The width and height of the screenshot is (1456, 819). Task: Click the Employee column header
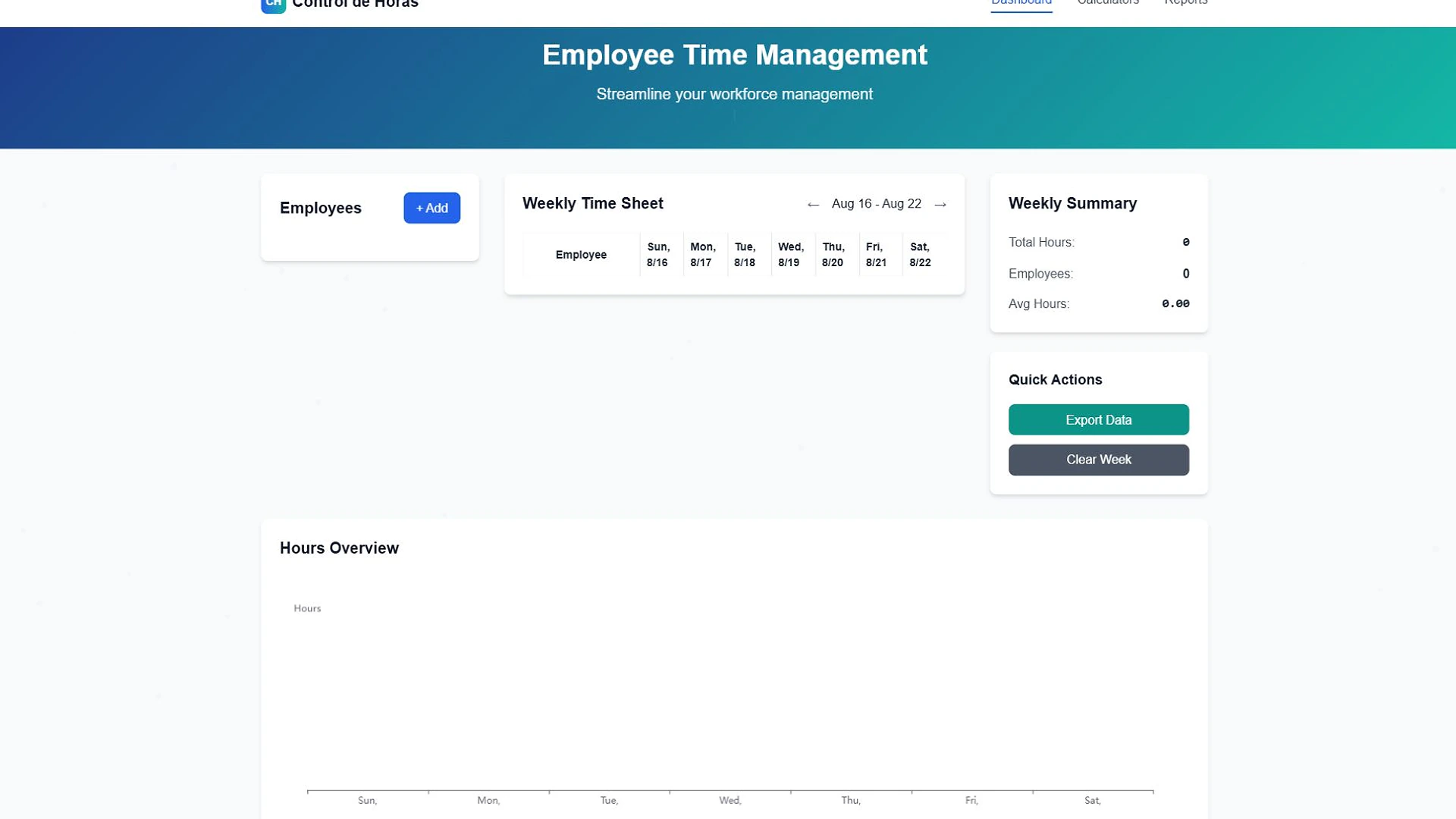tap(581, 255)
